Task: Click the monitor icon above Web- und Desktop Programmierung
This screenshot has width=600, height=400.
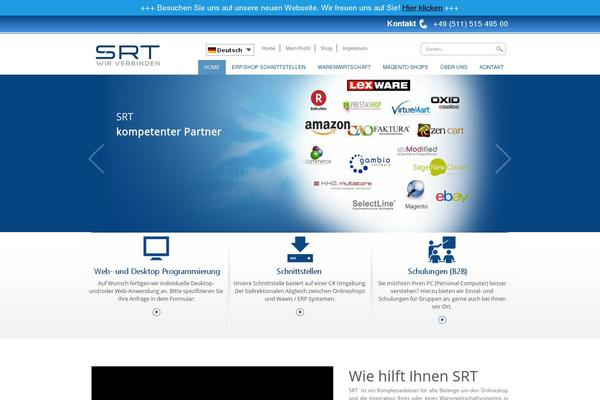Action: tap(156, 248)
